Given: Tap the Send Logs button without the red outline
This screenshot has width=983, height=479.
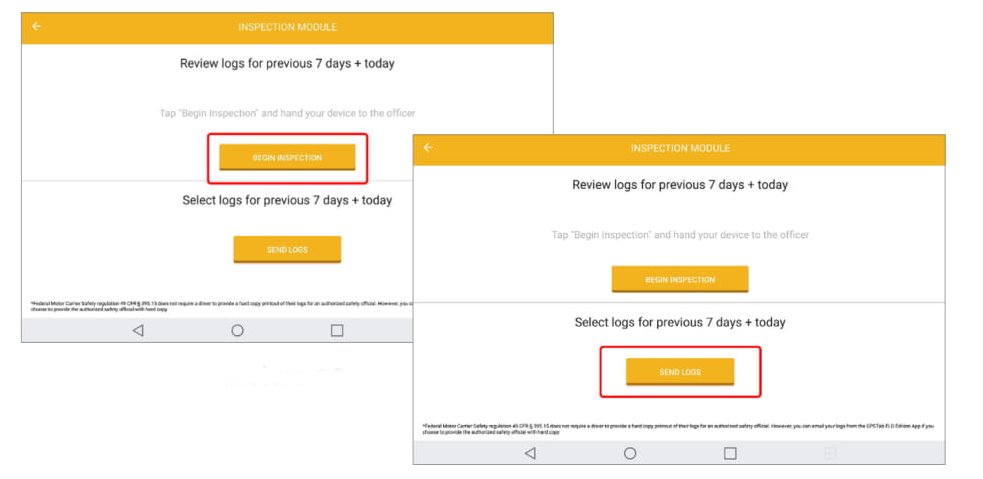Looking at the screenshot, I should (x=287, y=250).
